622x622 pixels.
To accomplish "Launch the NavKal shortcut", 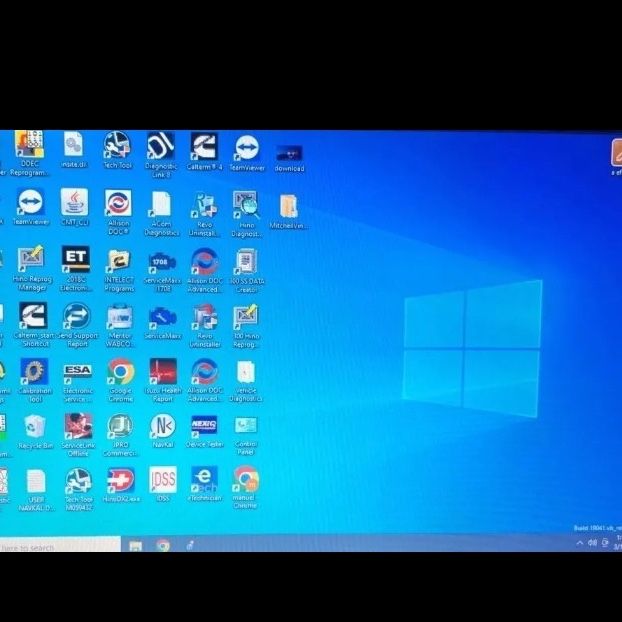I will [163, 431].
